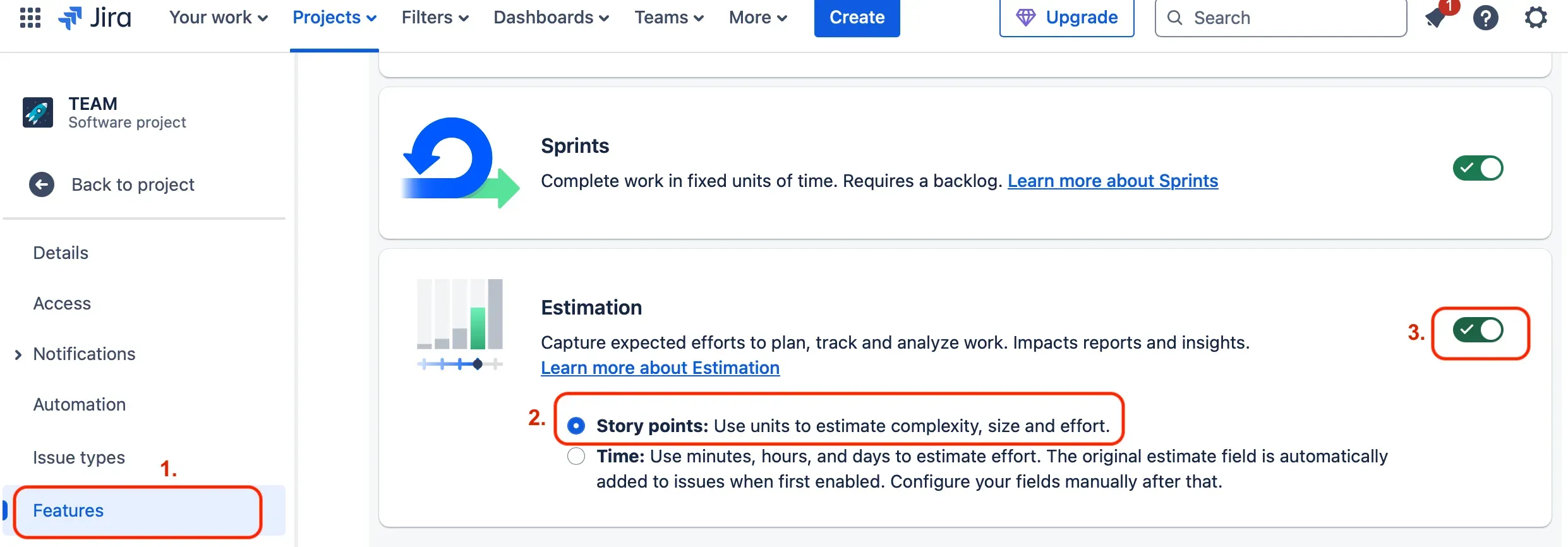
Task: Click the Jira logo
Action: (95, 17)
